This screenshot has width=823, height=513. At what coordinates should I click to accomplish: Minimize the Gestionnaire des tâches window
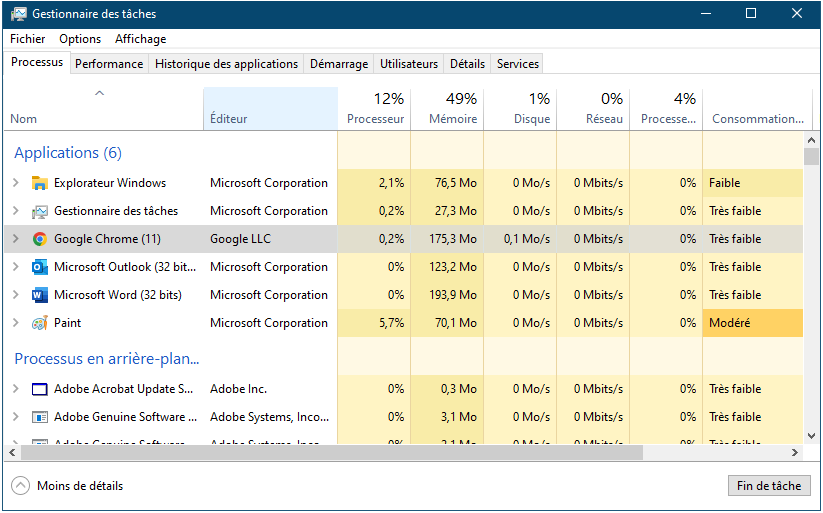(x=706, y=14)
